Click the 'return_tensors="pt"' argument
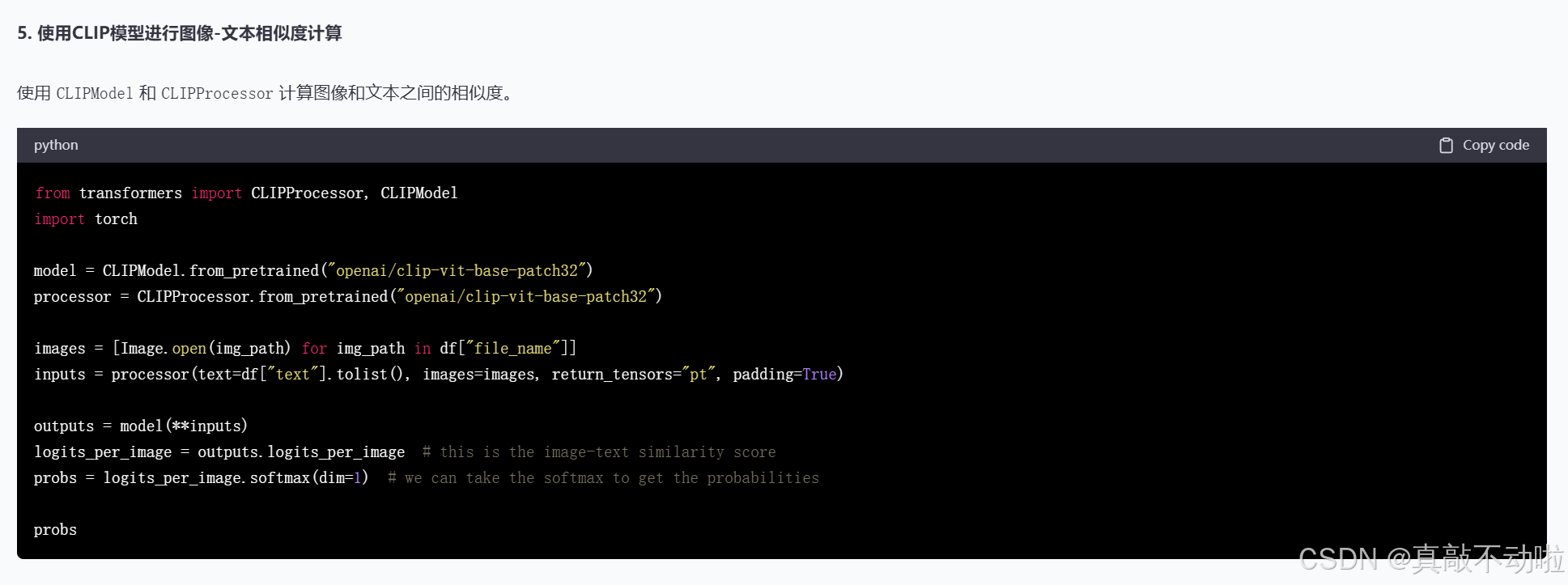 click(x=634, y=374)
